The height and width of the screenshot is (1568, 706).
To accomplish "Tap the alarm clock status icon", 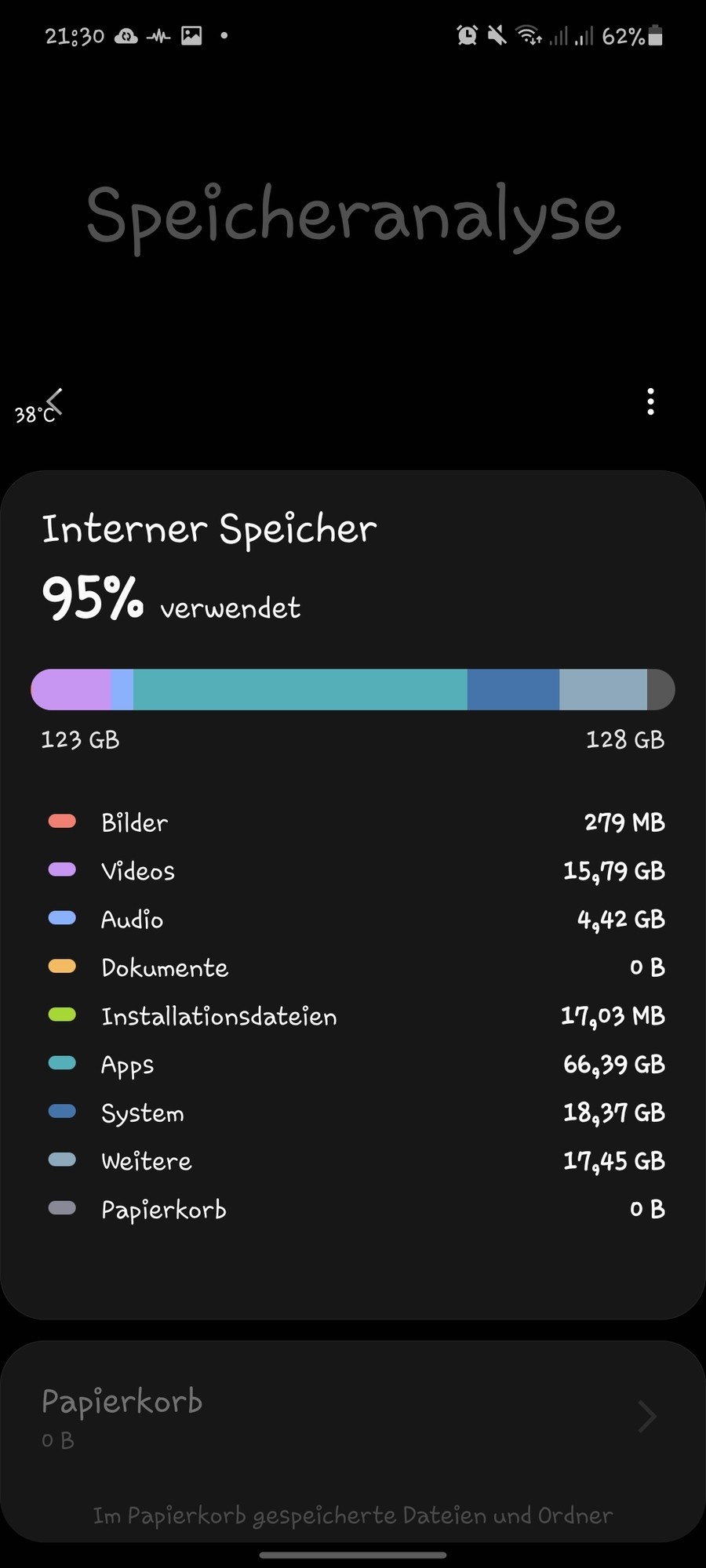I will tap(466, 35).
